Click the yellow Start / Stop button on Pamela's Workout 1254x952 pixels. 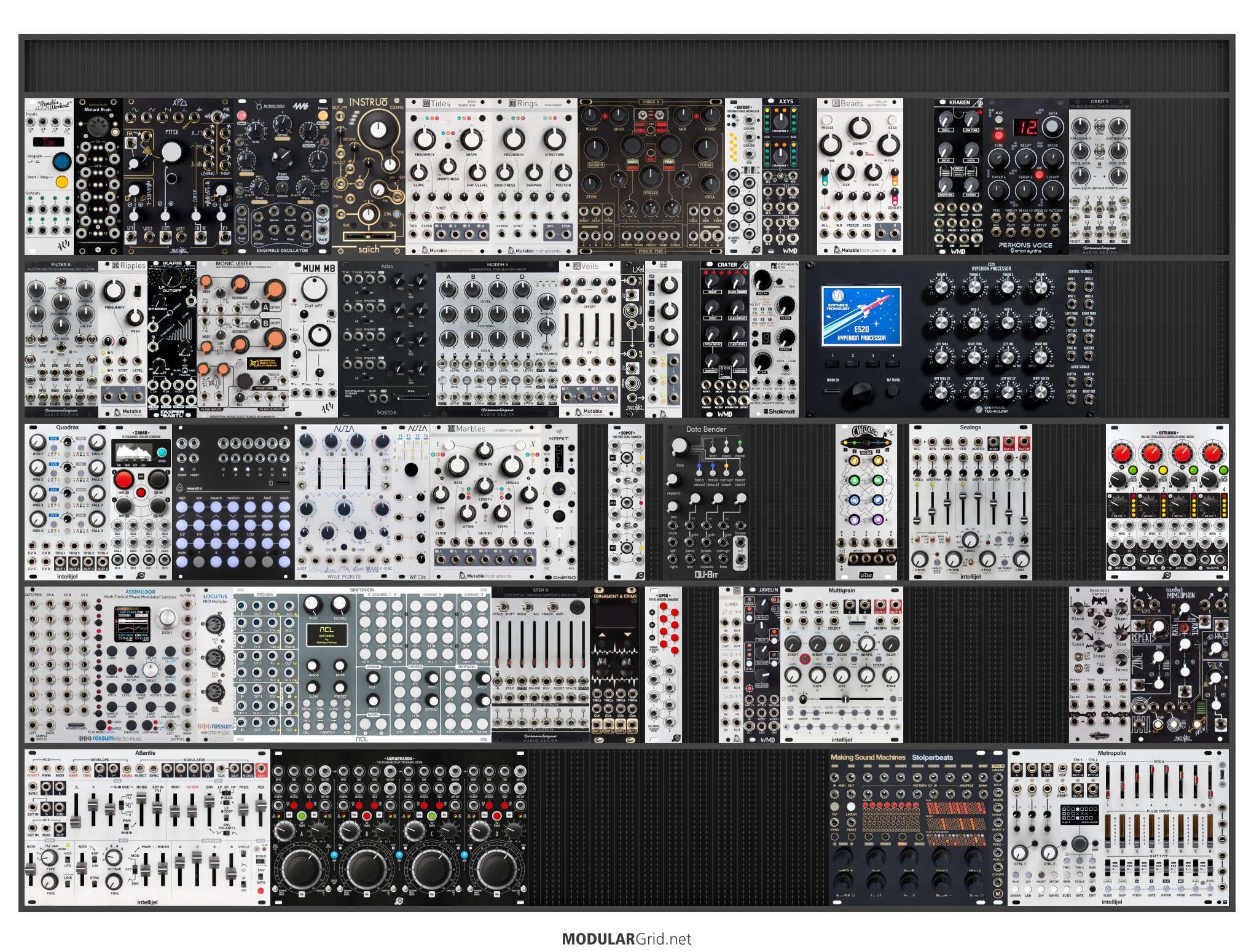tap(62, 182)
